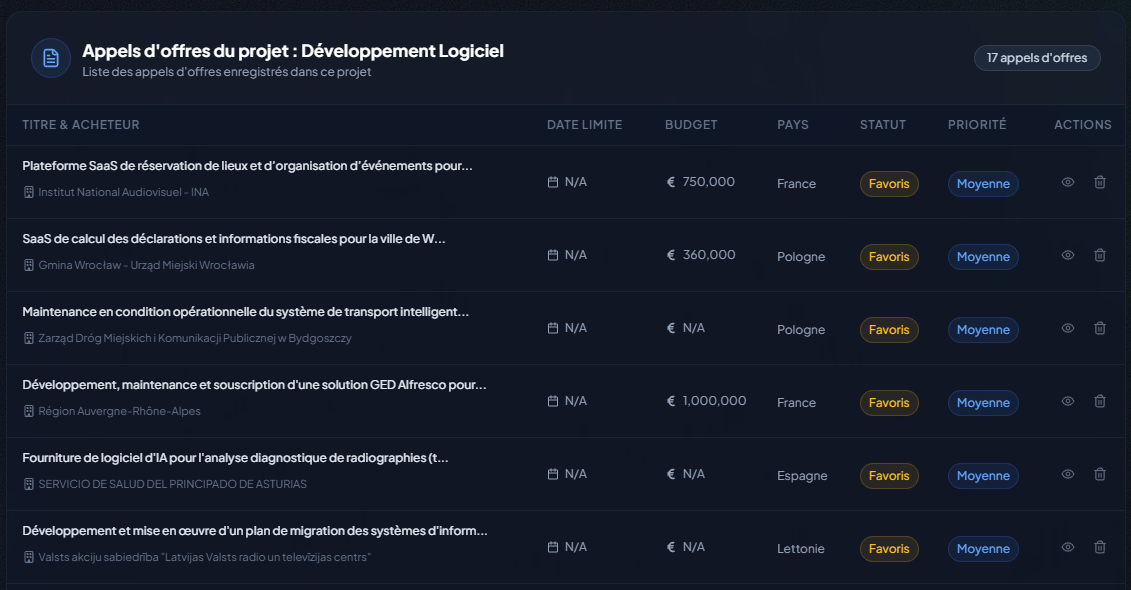The height and width of the screenshot is (590, 1131).
Task: Click the Favoris badge for the 1,000,000 budget tender
Action: pyautogui.click(x=889, y=403)
